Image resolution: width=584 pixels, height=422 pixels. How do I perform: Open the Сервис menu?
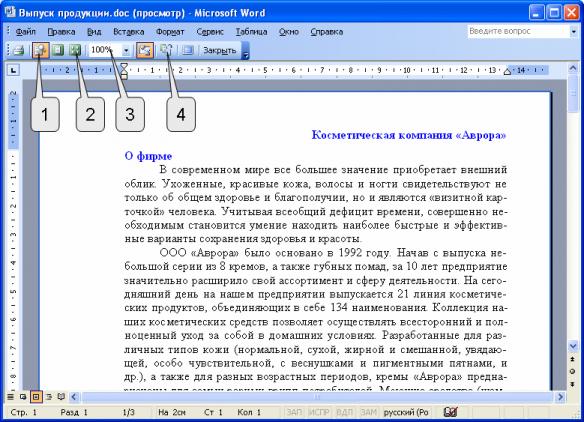tap(210, 32)
